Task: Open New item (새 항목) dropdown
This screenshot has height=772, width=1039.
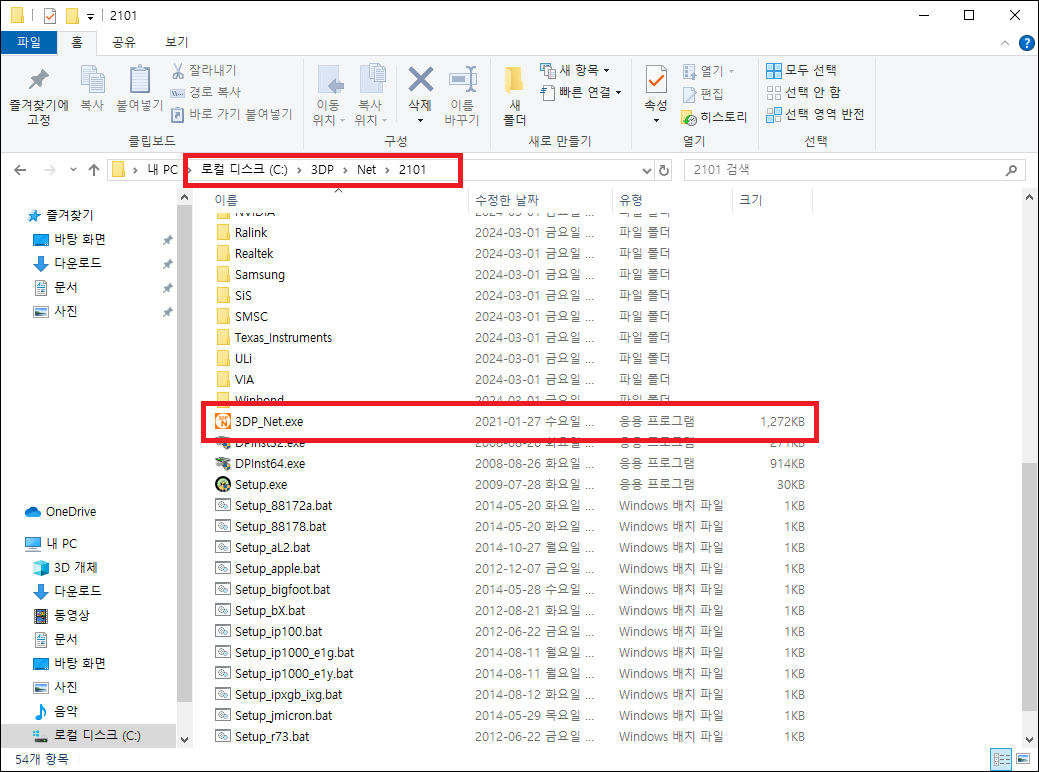Action: pos(574,70)
